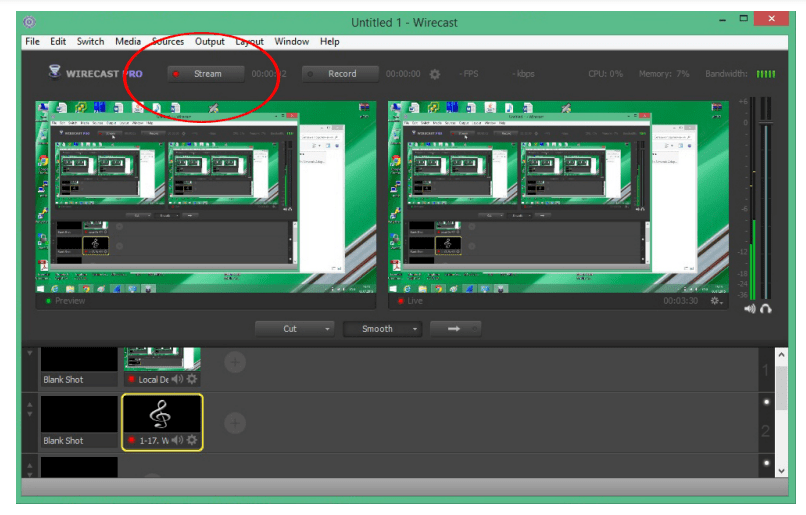Mute audio of Local Desktop shot
Viewport: 806px width, 515px height.
177,379
